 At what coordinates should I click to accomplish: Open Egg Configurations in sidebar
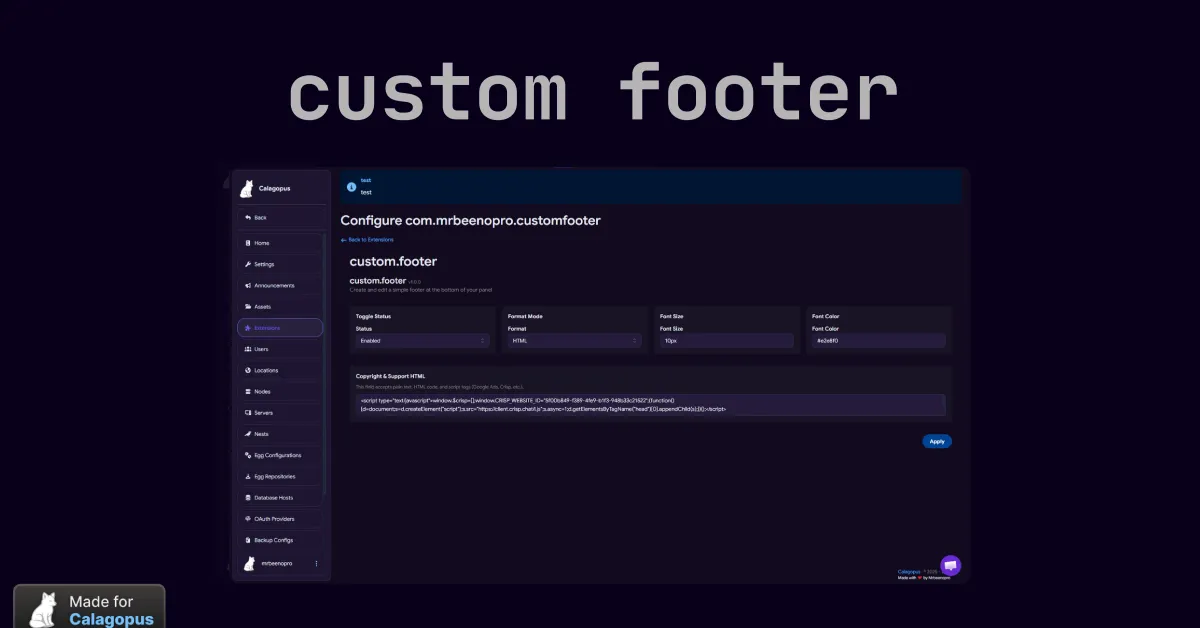point(280,455)
